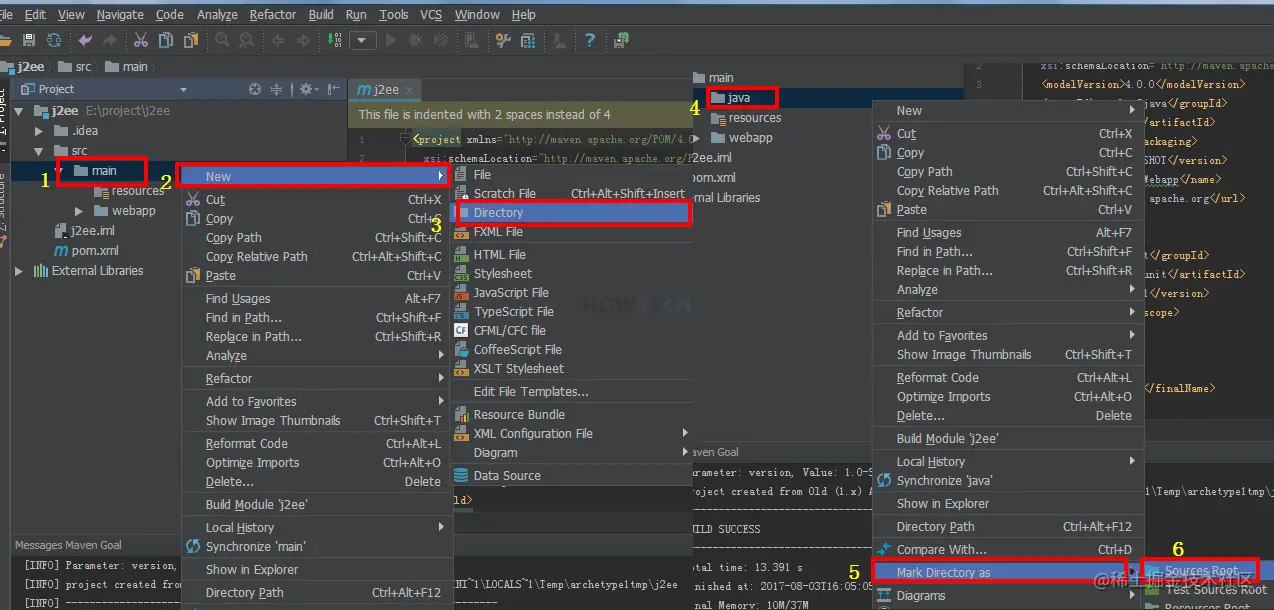Click the Synchronize icon in the main toolbar
The width and height of the screenshot is (1274, 610).
(54, 40)
